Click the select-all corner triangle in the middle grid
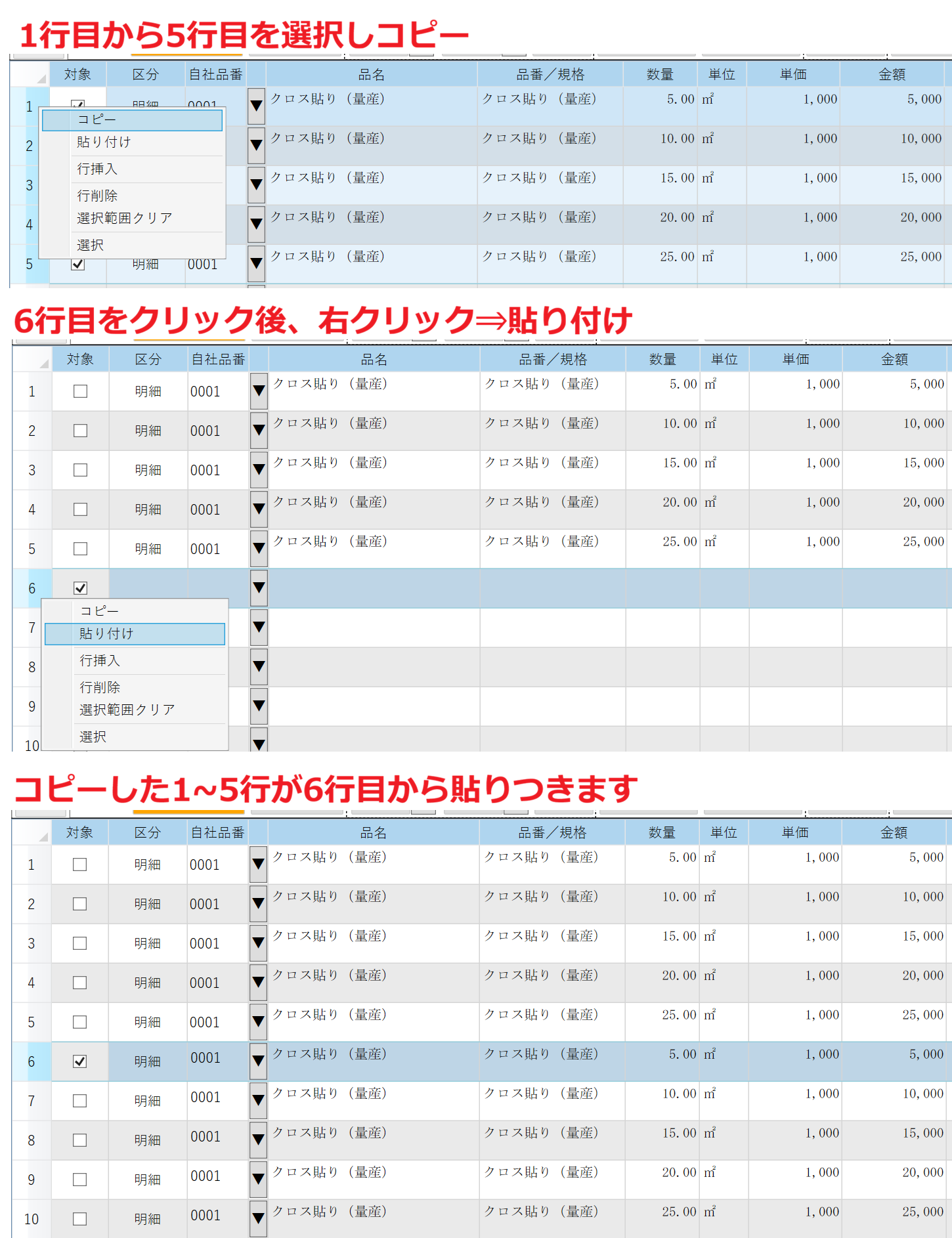 43,363
